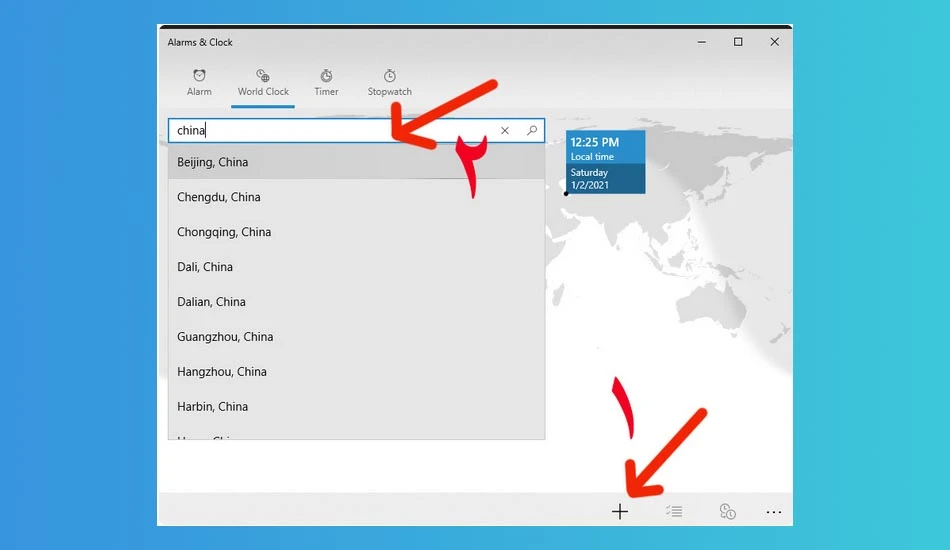950x550 pixels.
Task: Select Dali, China
Action: click(x=356, y=267)
